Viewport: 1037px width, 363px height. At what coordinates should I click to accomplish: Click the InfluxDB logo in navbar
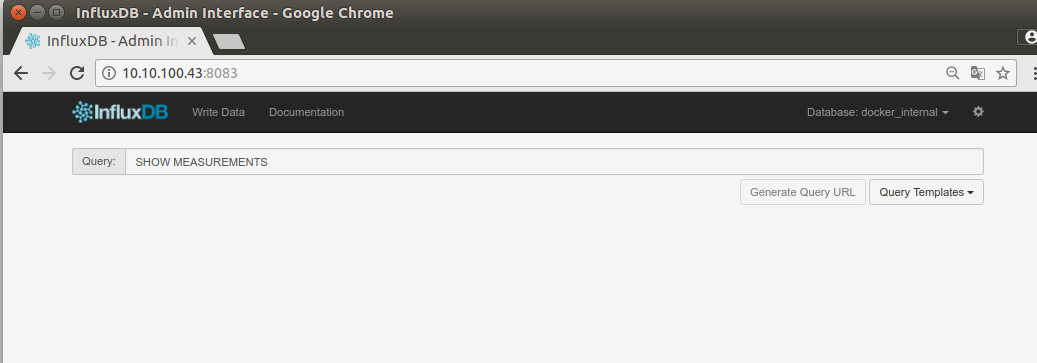(120, 112)
